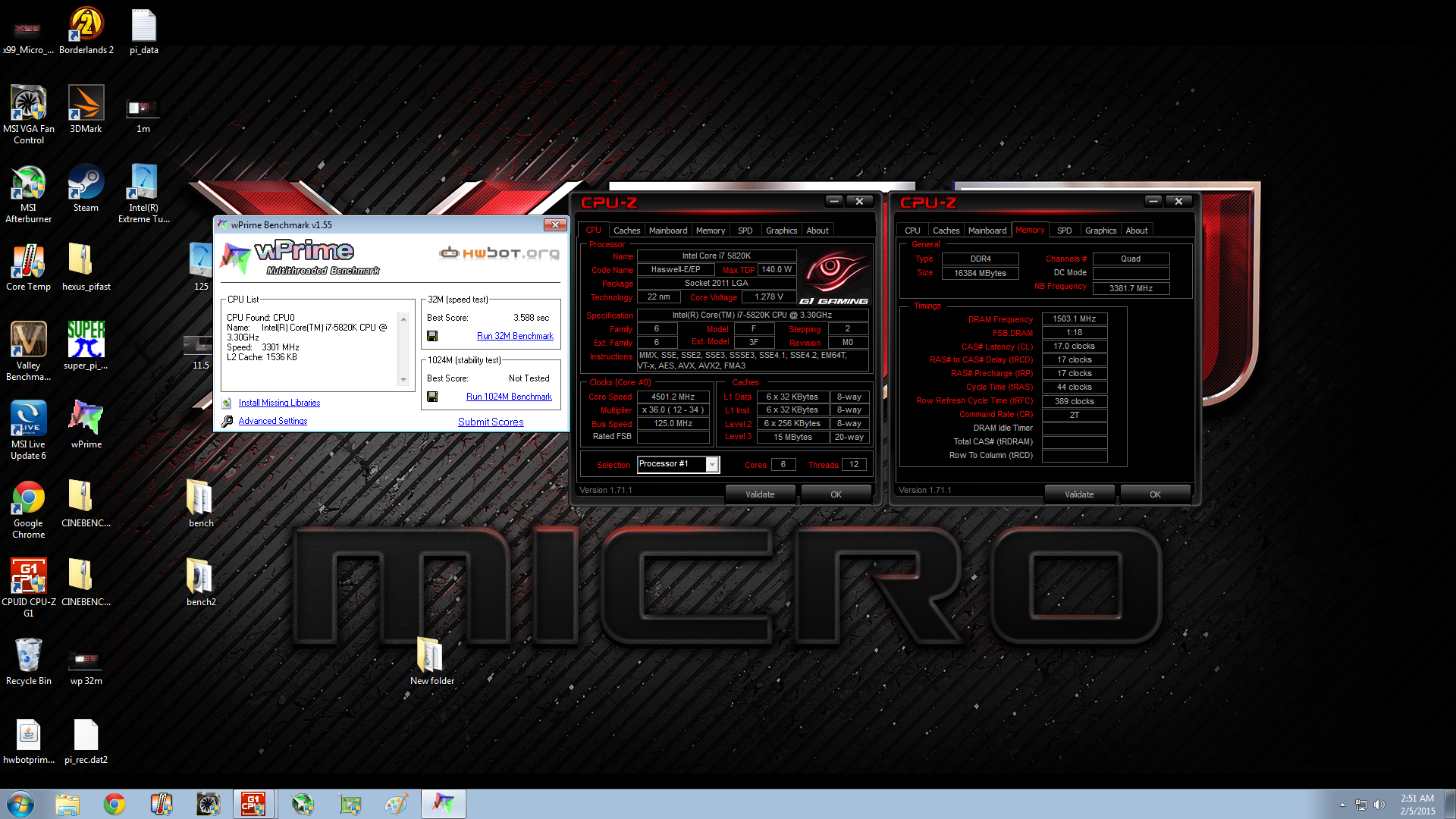The image size is (1456, 819).
Task: Open hwbotprime desktop file
Action: pos(28,740)
